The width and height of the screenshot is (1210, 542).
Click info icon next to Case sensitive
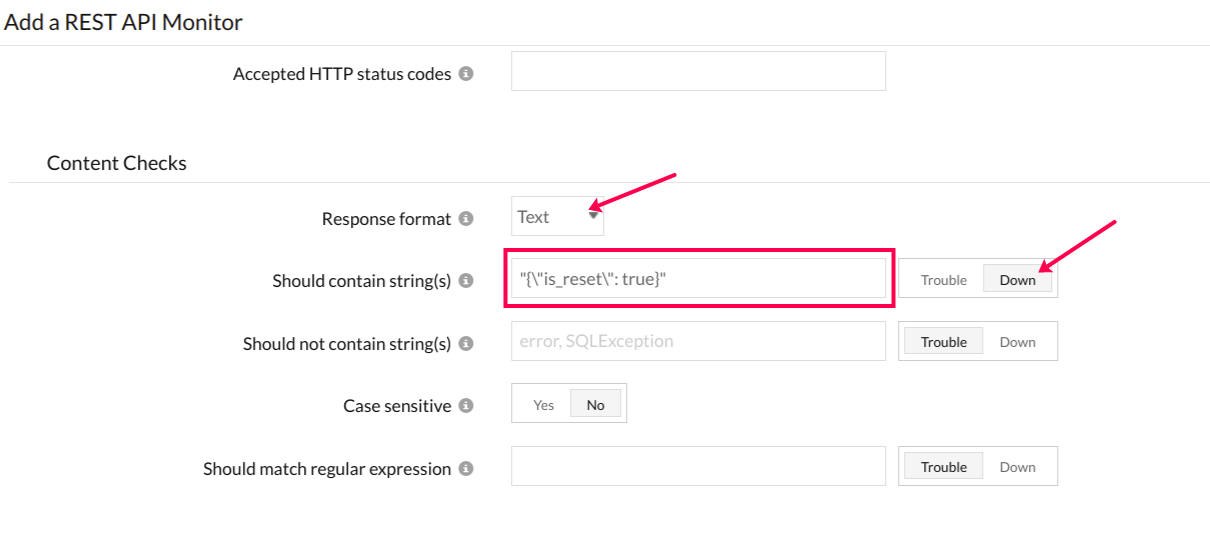pyautogui.click(x=466, y=406)
